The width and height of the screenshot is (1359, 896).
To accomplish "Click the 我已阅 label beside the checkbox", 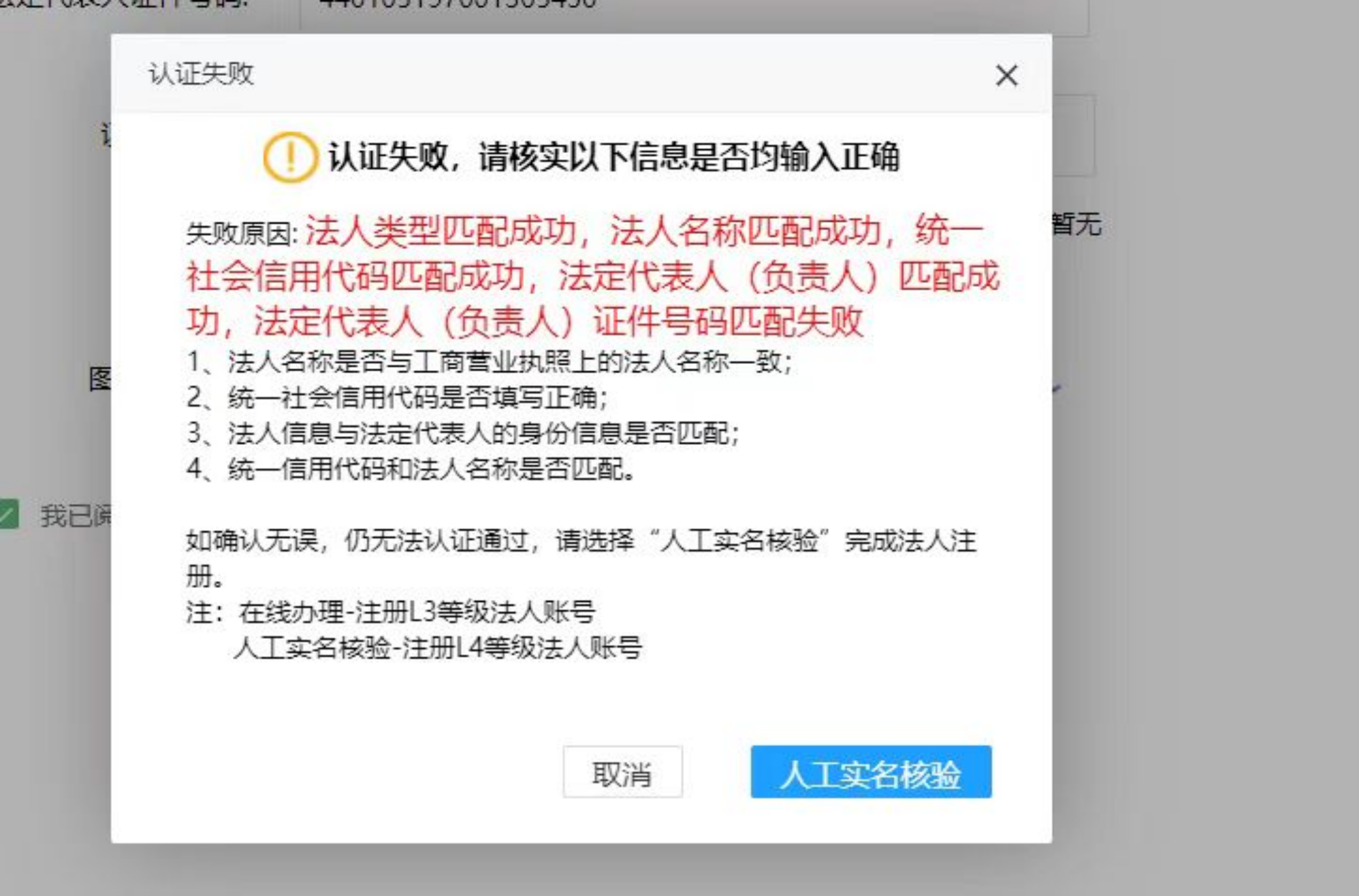I will 76,516.
